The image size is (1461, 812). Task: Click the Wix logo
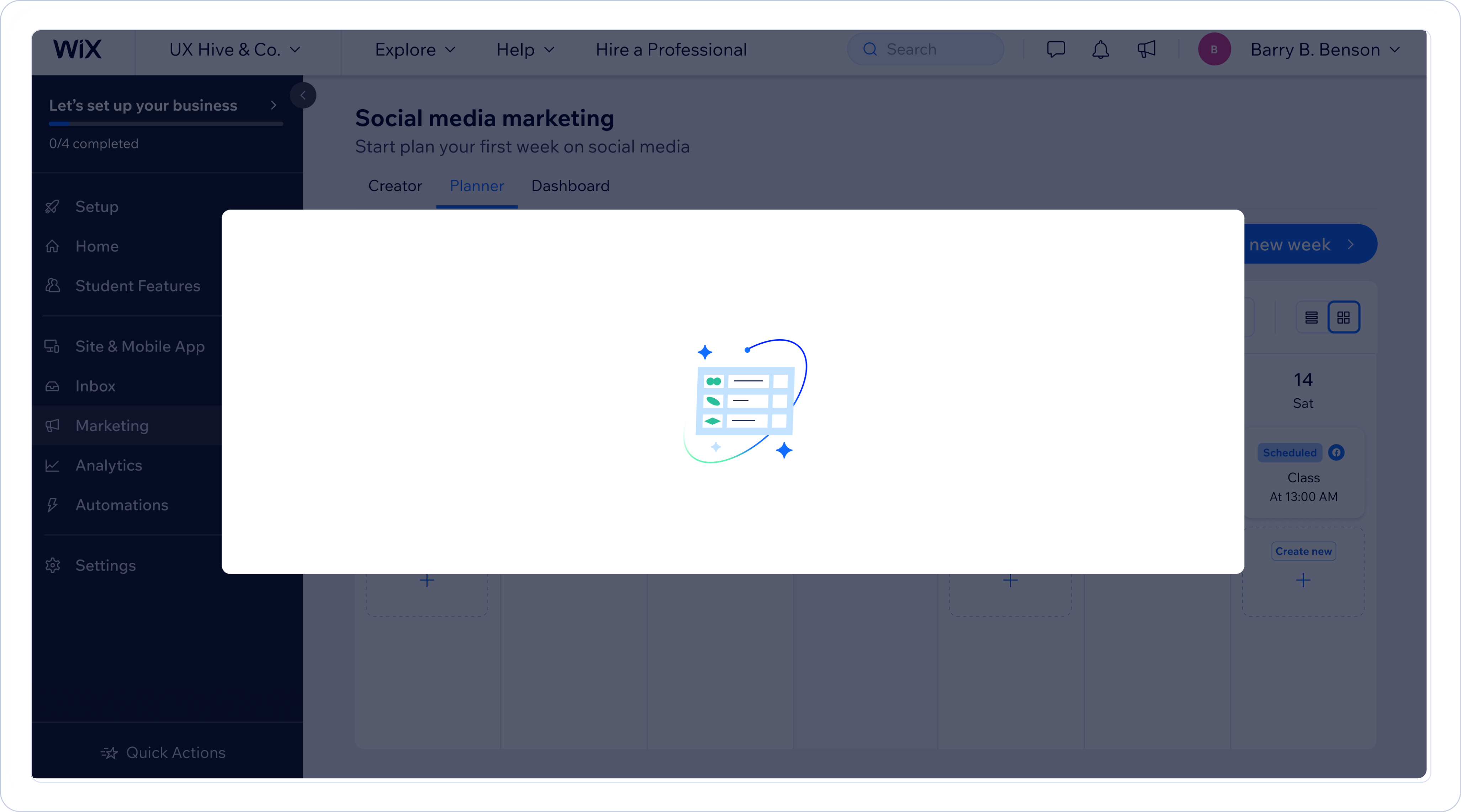77,49
